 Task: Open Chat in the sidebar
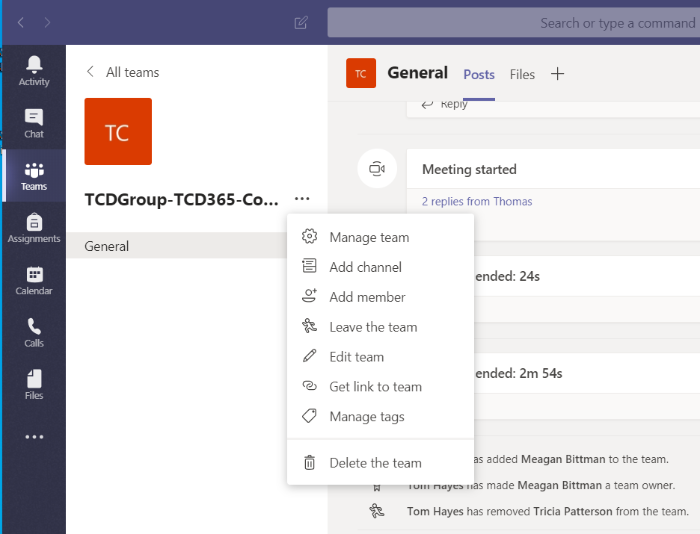(x=34, y=123)
